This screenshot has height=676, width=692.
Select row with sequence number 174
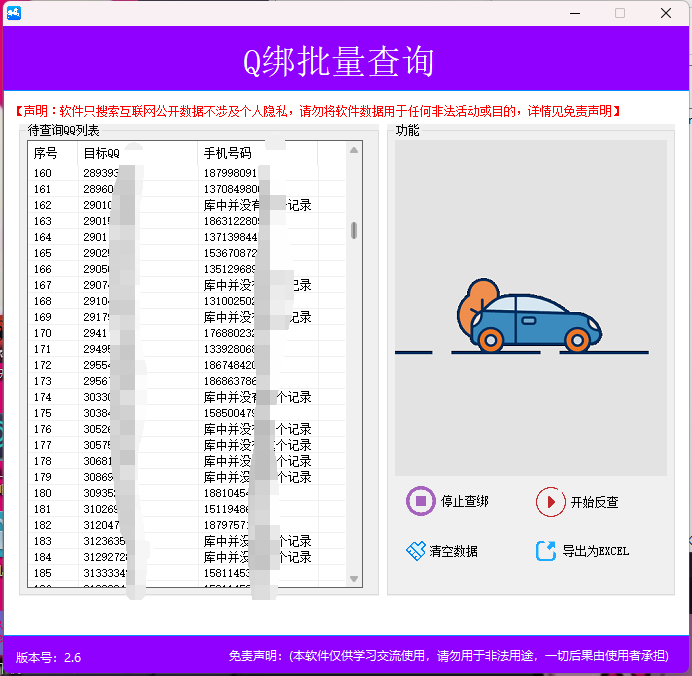pos(187,397)
